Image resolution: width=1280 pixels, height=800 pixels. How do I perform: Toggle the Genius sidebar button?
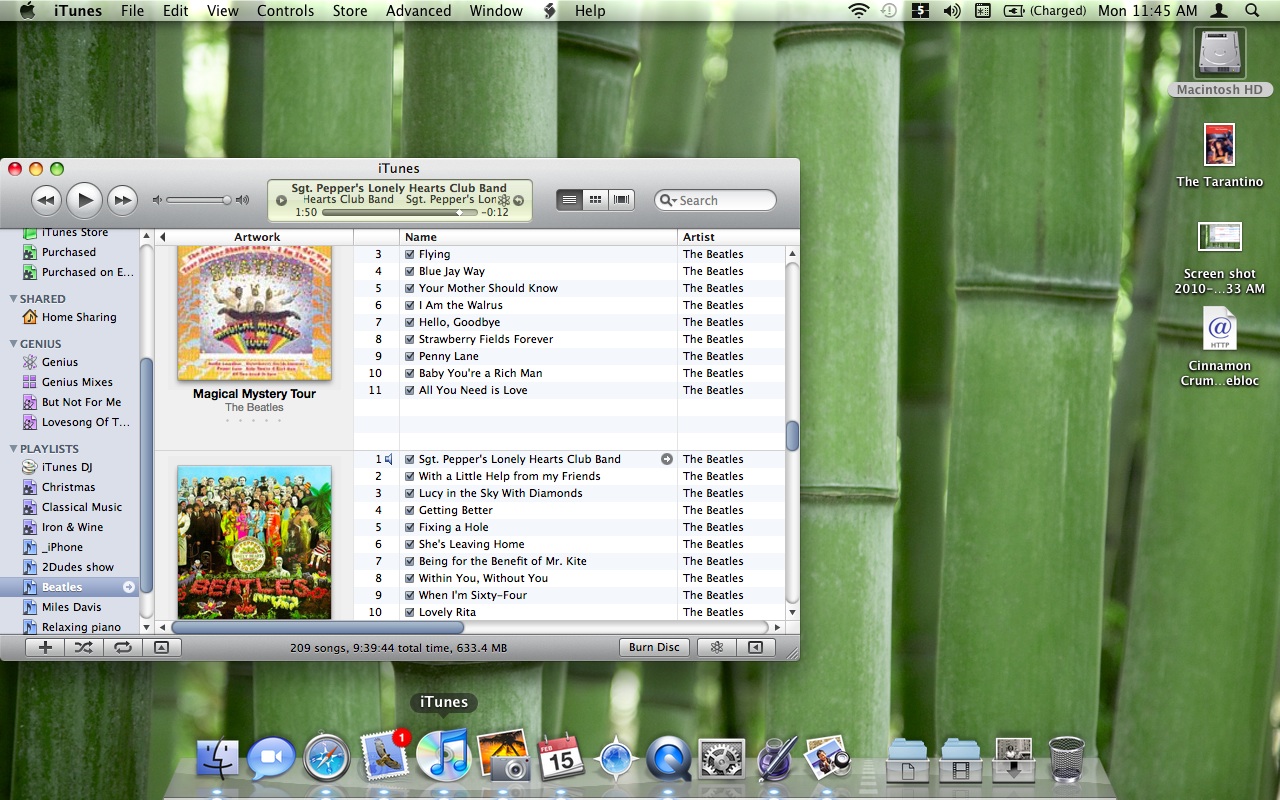pos(756,647)
